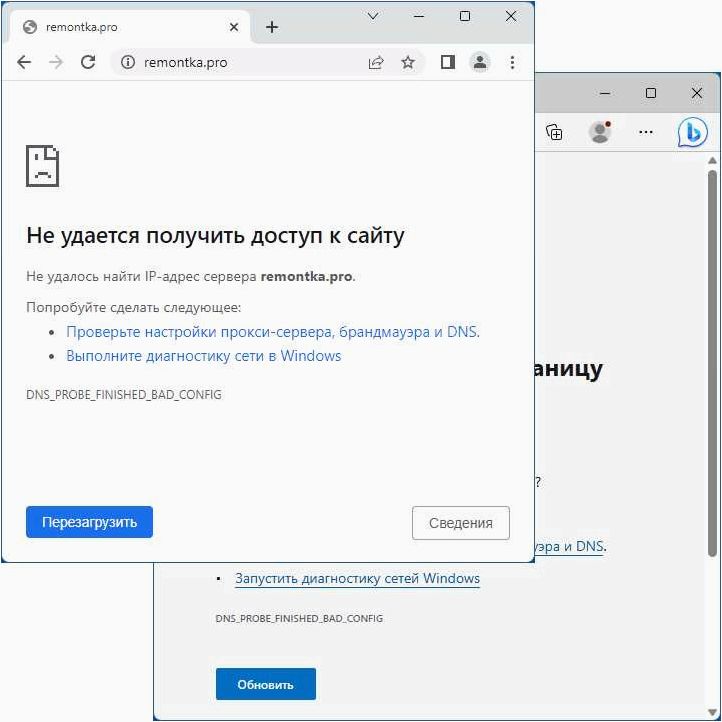Minimize the Edge window
This screenshot has height=722, width=722.
pyautogui.click(x=605, y=93)
